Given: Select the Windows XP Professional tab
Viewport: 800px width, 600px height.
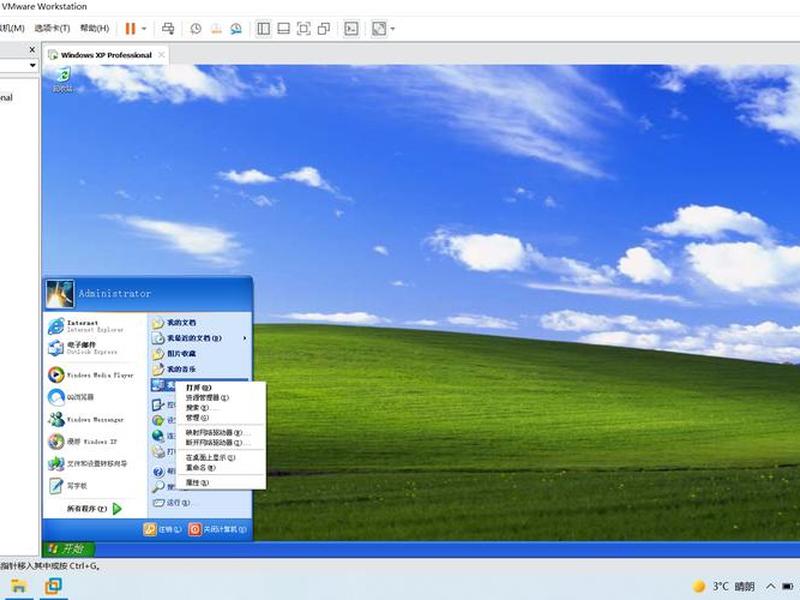Looking at the screenshot, I should point(106,55).
